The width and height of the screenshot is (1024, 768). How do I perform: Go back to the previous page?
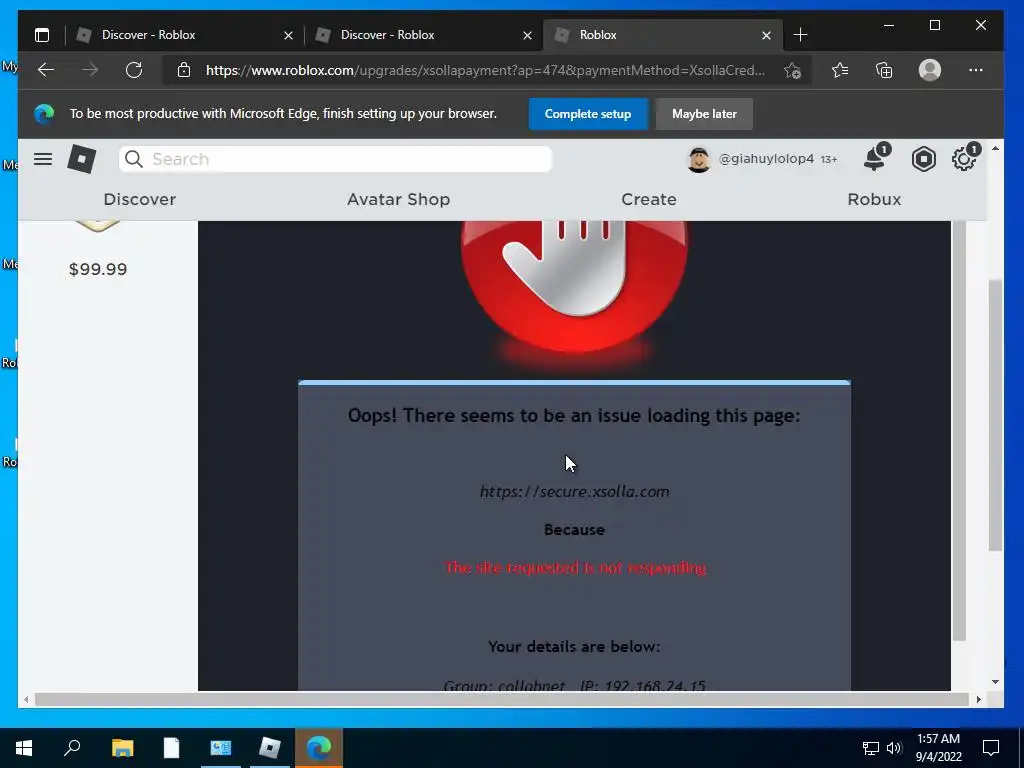(46, 70)
